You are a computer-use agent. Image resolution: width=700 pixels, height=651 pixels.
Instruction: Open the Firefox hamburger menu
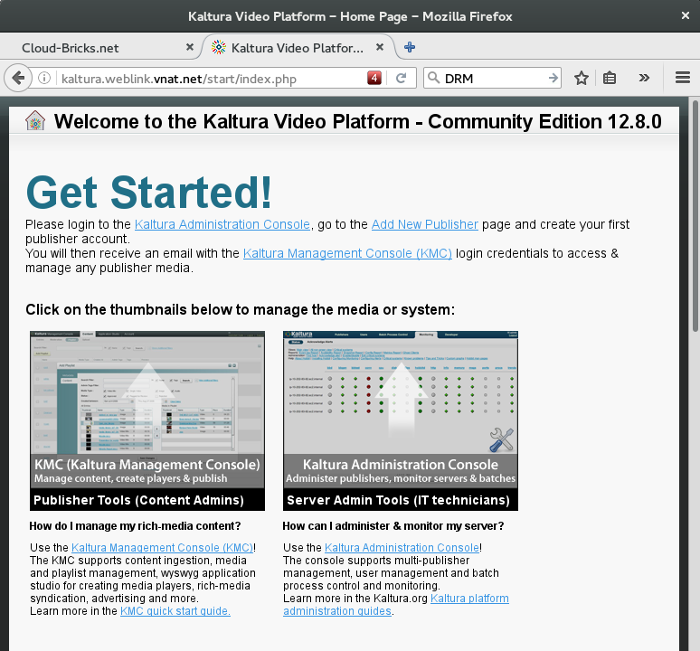click(x=683, y=78)
